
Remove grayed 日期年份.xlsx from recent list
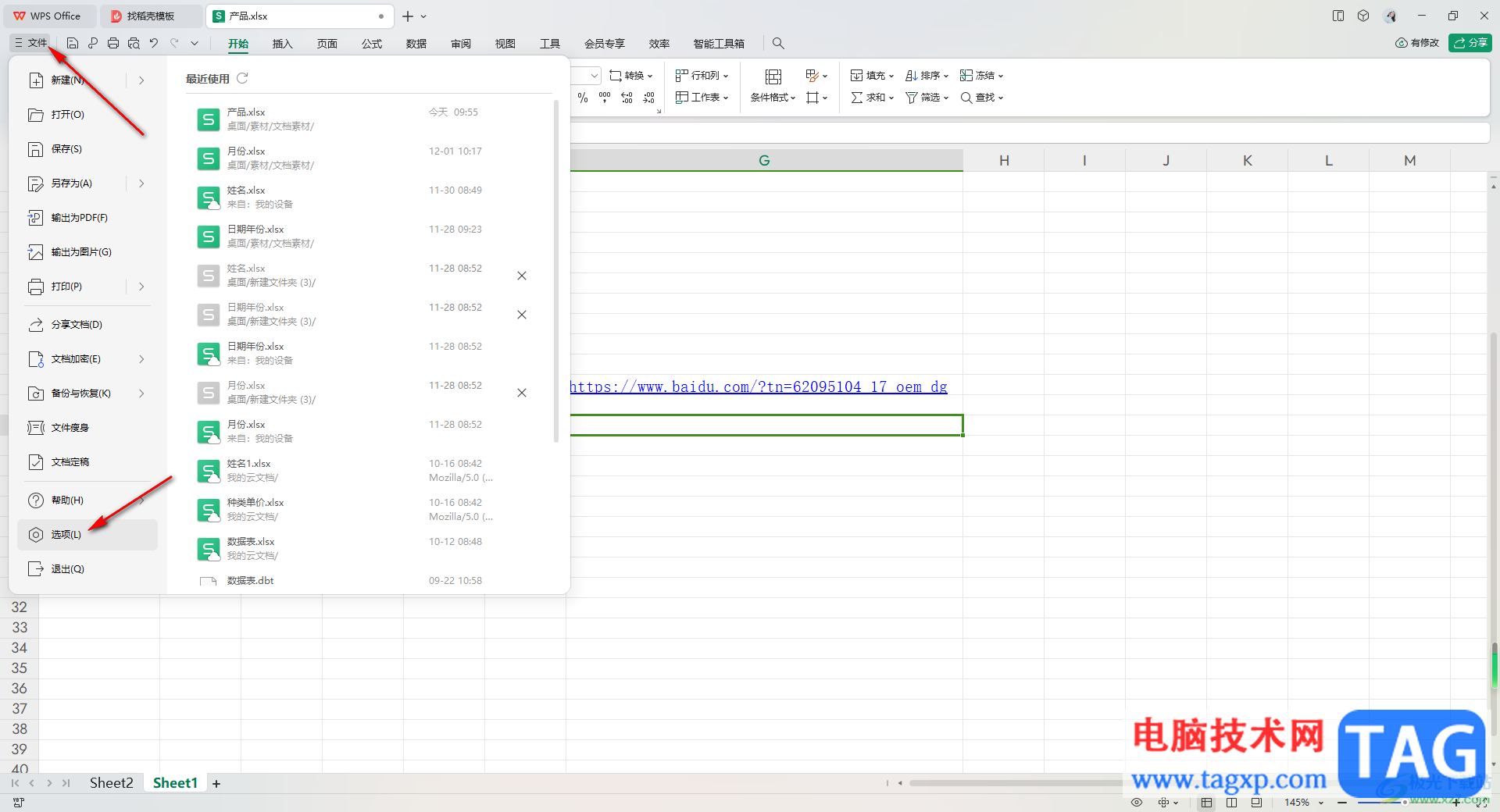(x=522, y=315)
